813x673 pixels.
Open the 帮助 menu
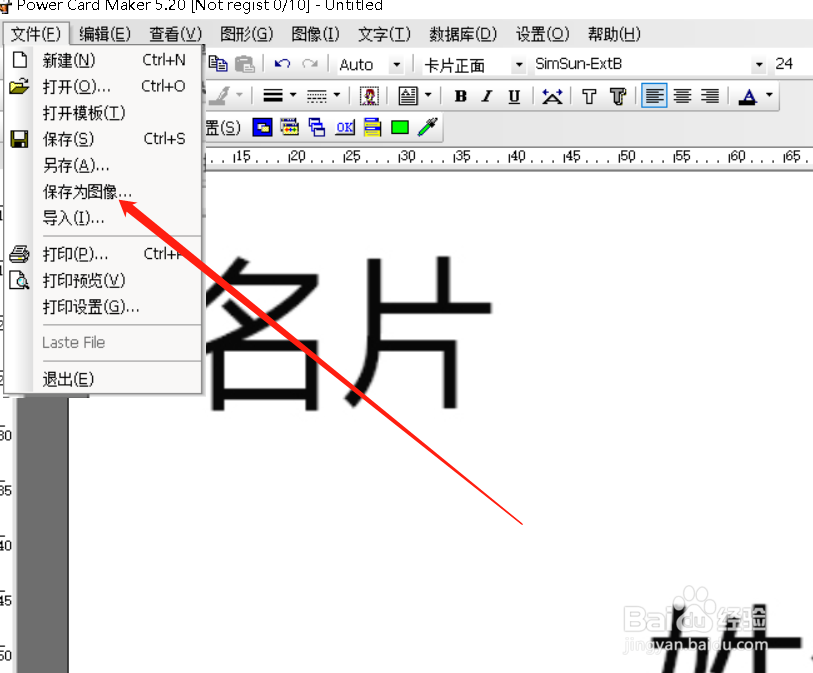tap(613, 33)
